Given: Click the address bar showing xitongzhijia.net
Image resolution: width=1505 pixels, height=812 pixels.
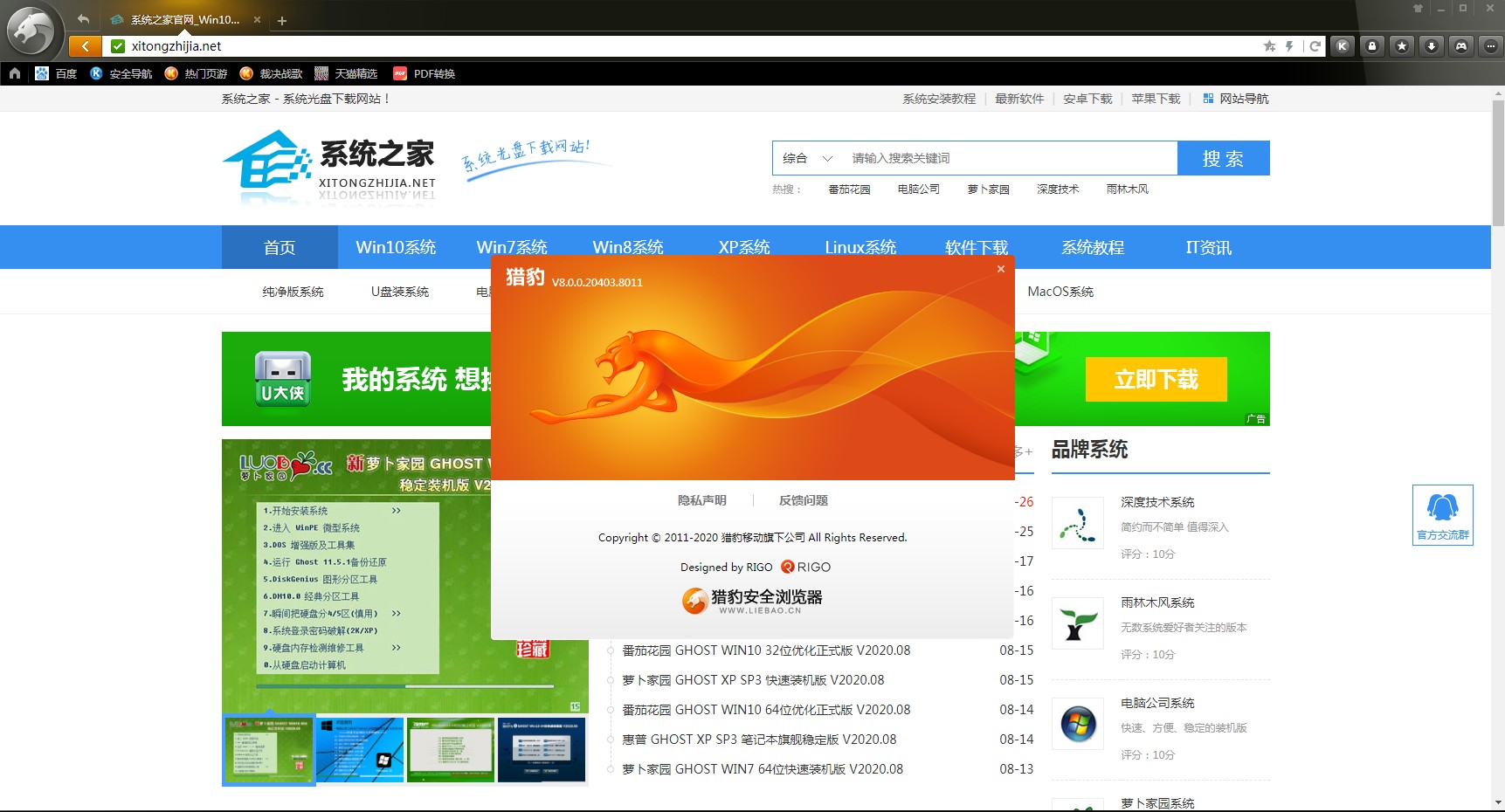Looking at the screenshot, I should [x=681, y=46].
